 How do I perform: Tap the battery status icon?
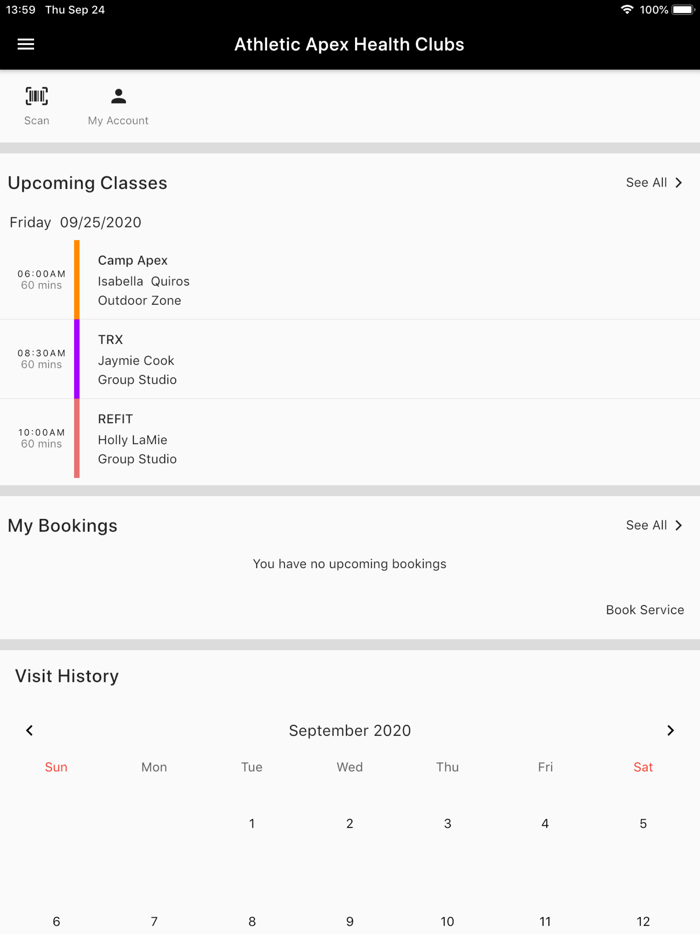(x=684, y=10)
